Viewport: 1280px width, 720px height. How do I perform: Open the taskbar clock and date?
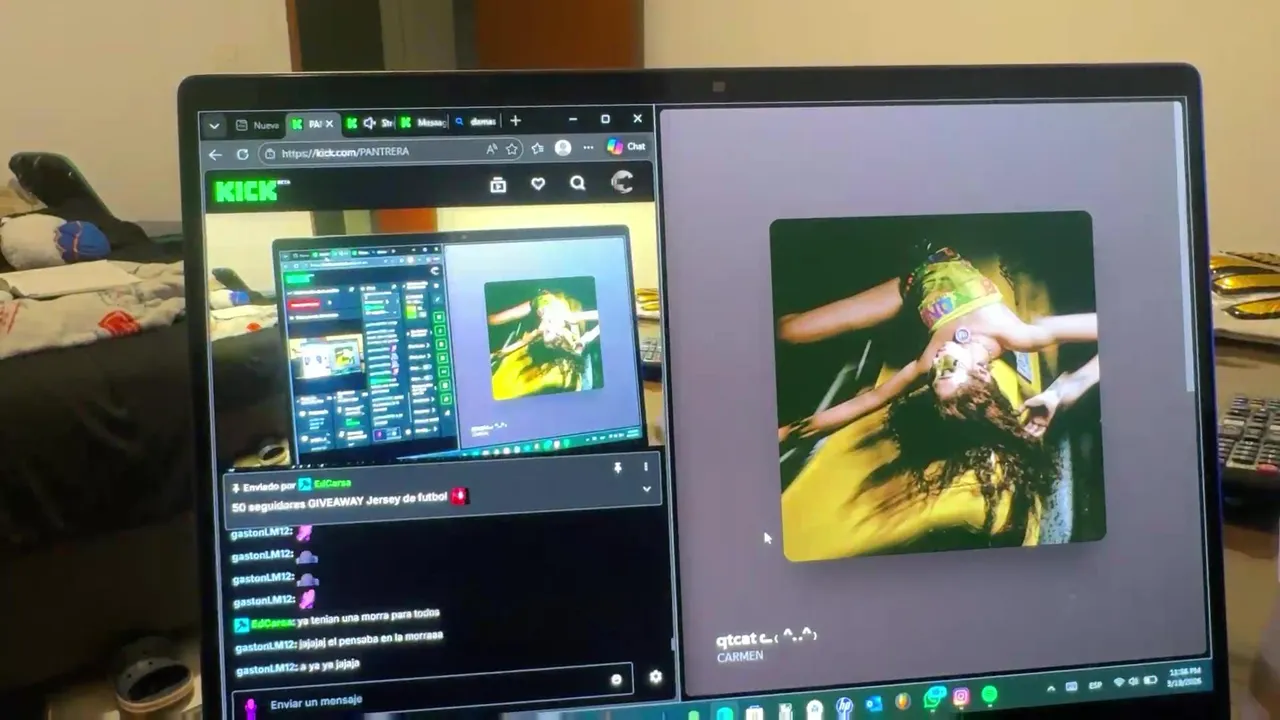1186,677
